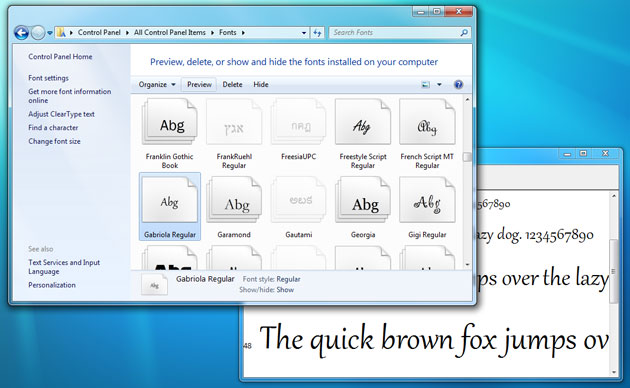Click scroll up arrow in font preview window
This screenshot has height=388, width=630.
tap(614, 196)
